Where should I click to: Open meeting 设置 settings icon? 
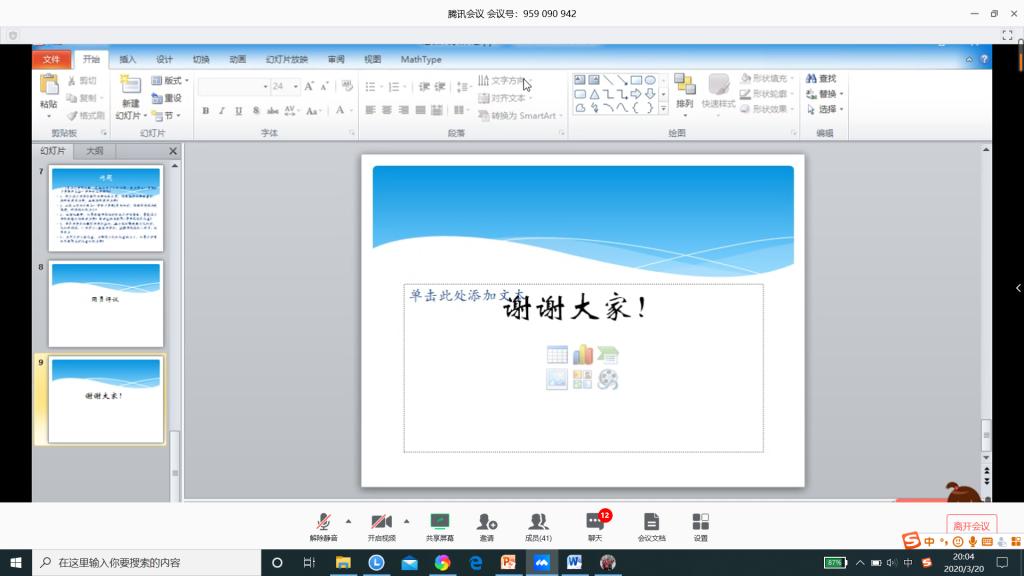pos(700,524)
